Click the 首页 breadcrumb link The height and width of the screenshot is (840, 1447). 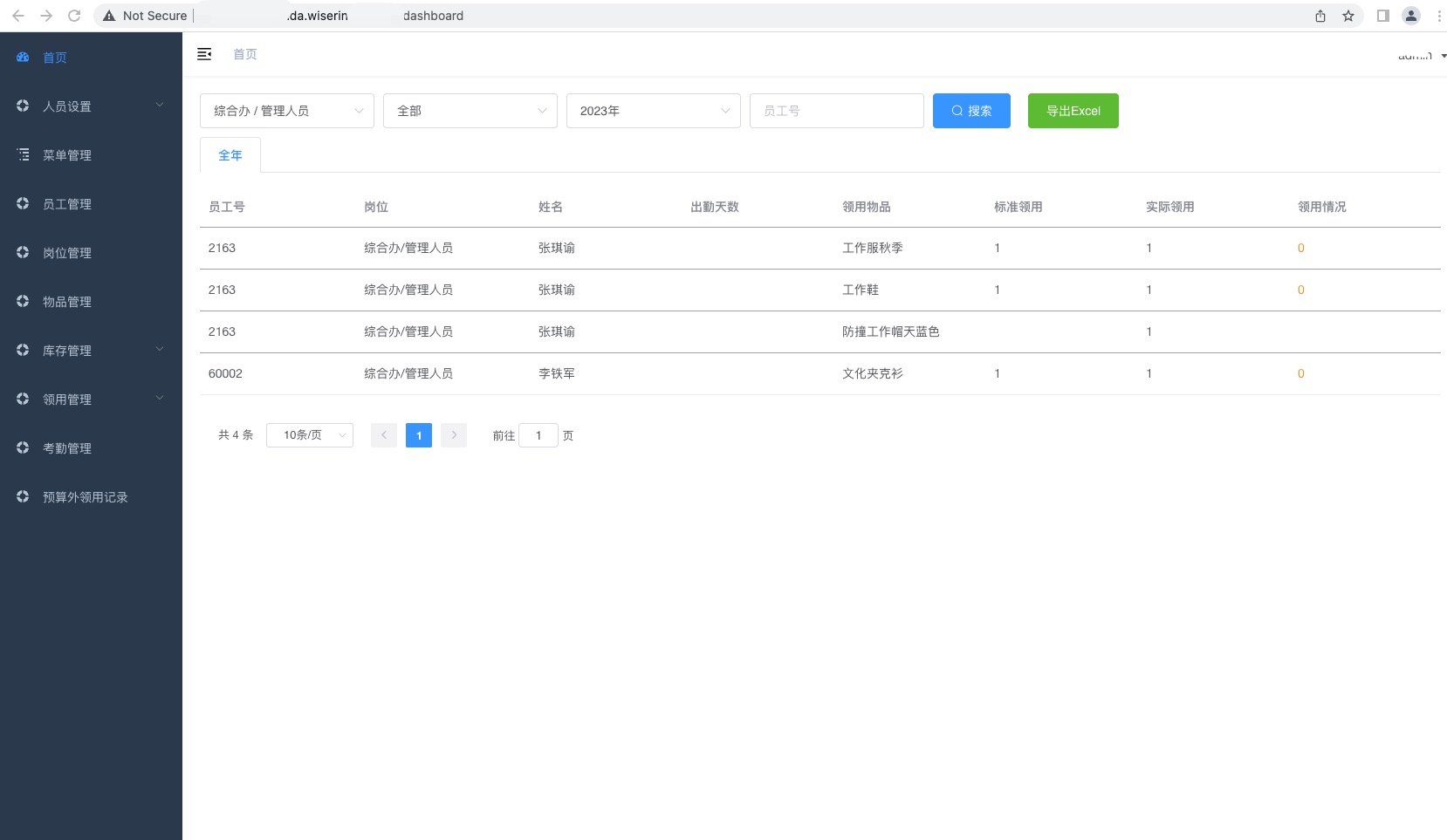(245, 54)
